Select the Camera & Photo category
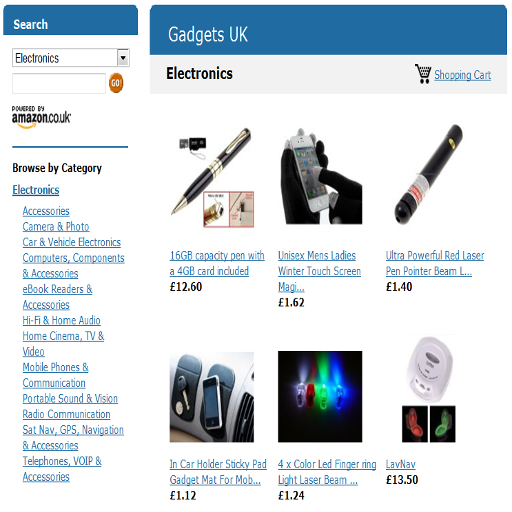The width and height of the screenshot is (512, 512). click(x=56, y=227)
